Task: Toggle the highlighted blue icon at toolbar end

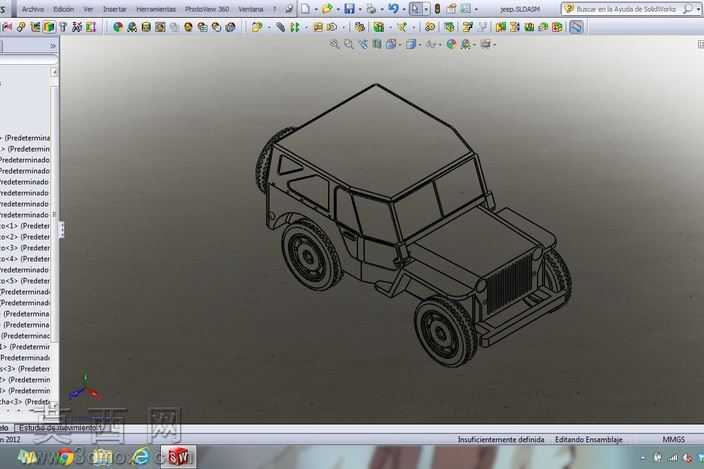Action: pos(576,27)
